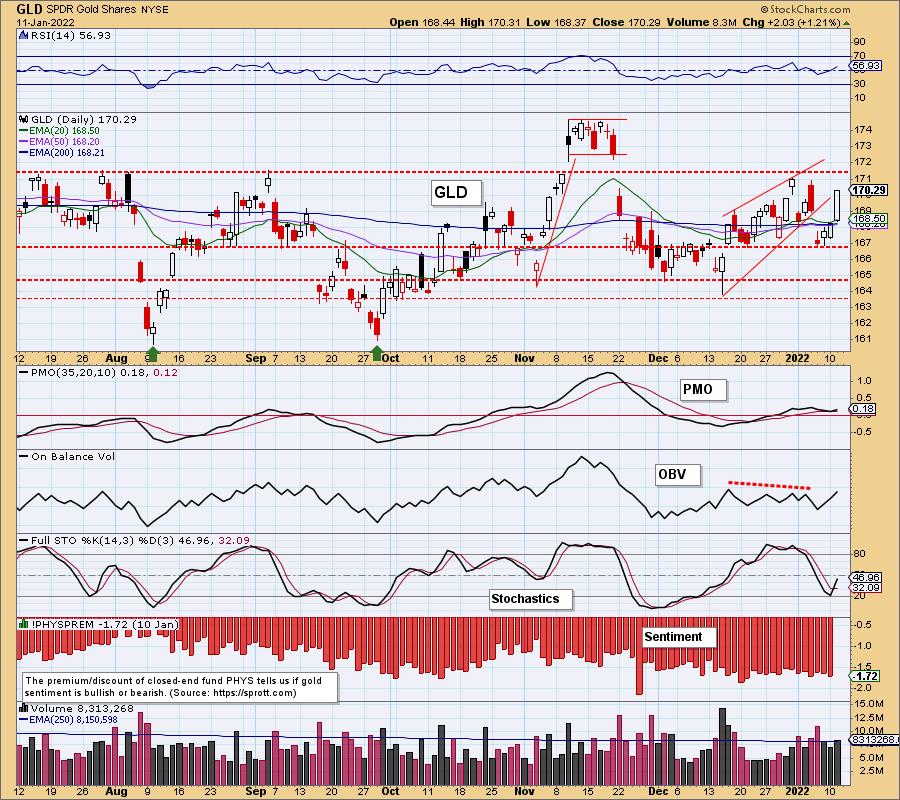
Task: Select the green up-arrow marker before Oct
Action: pyautogui.click(x=377, y=352)
